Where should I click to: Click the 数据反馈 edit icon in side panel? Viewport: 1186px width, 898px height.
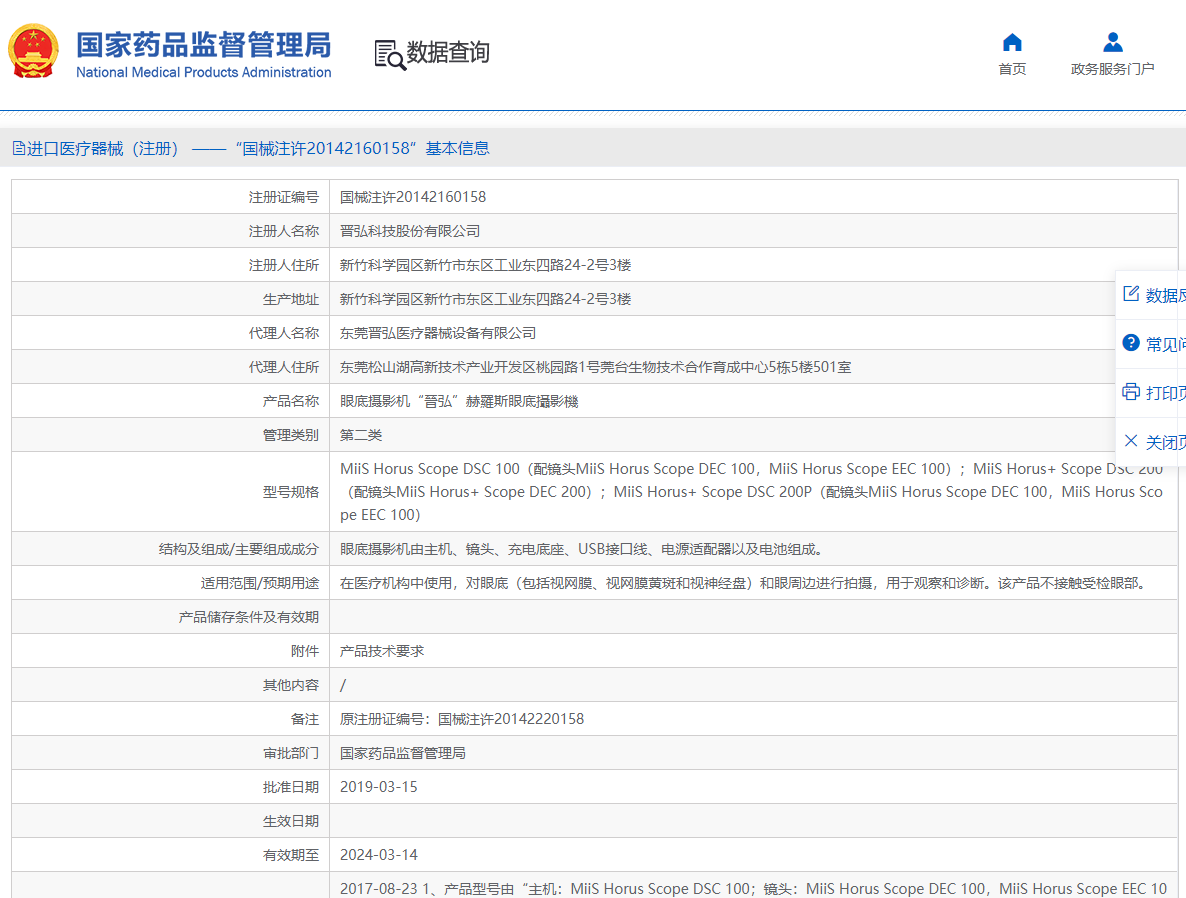1131,294
